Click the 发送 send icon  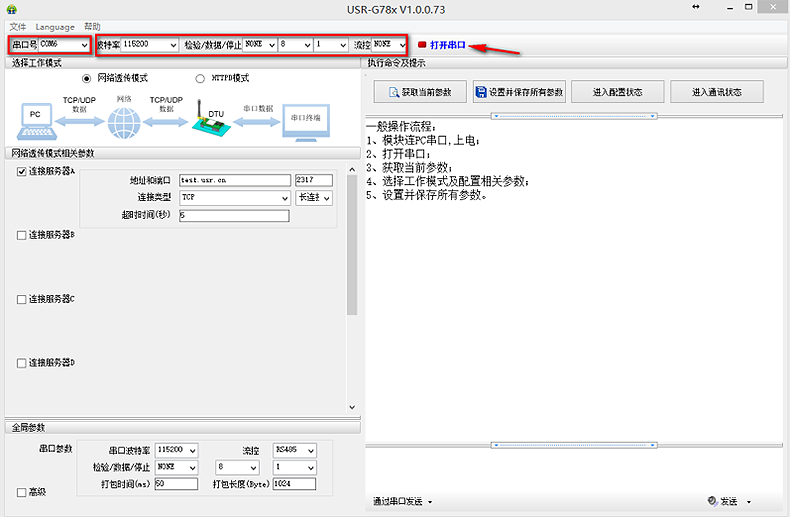coord(712,501)
